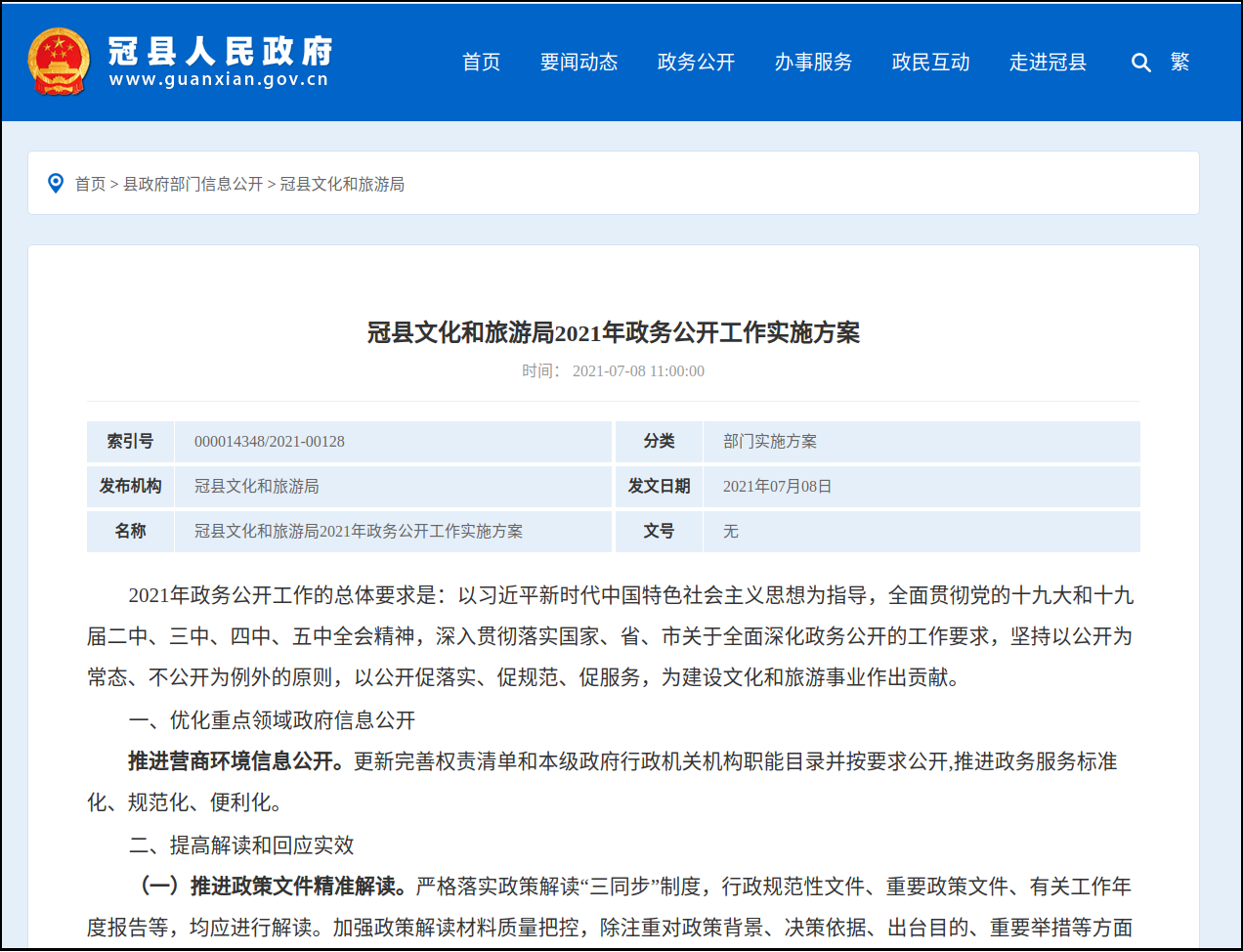The width and height of the screenshot is (1243, 952).
Task: Click the national emblem logo icon
Action: tap(59, 61)
